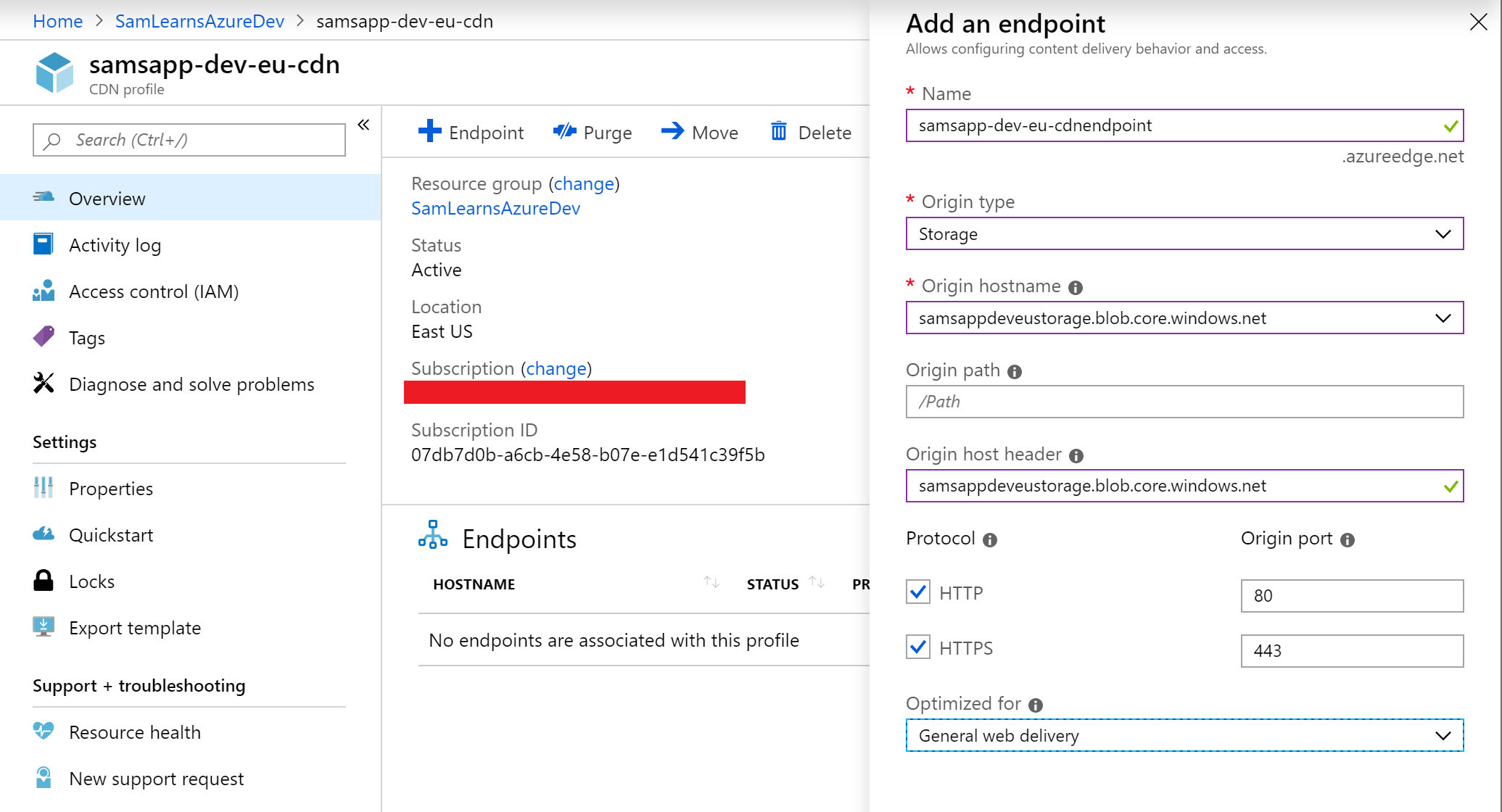
Task: Open Activity log menu item
Action: click(x=115, y=245)
